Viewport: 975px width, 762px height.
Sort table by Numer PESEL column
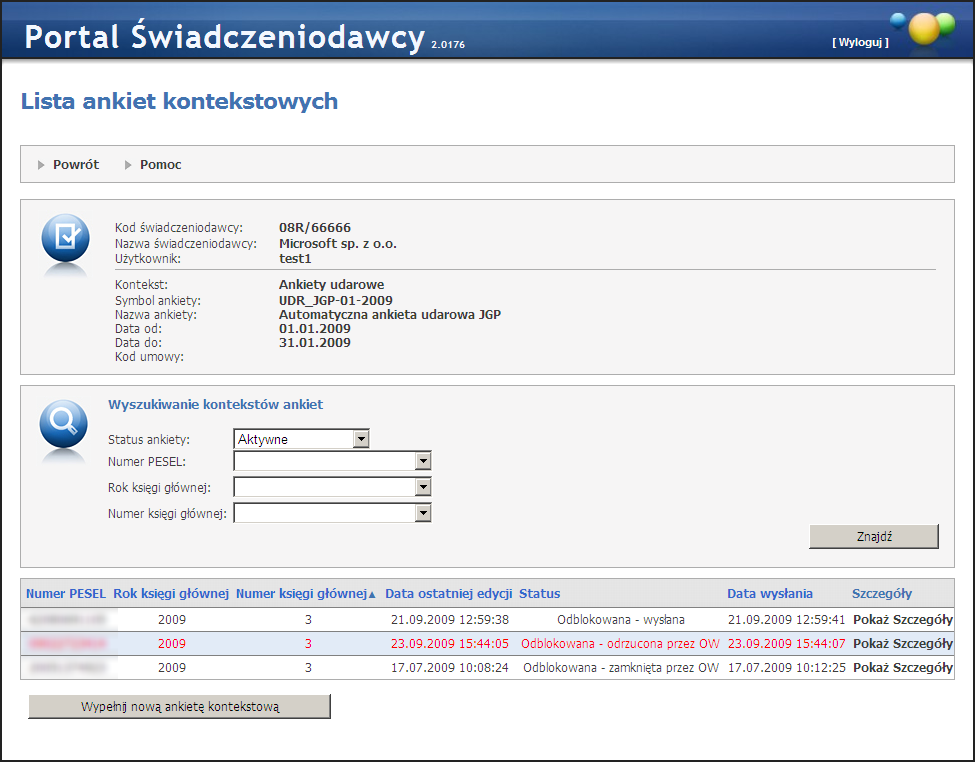pyautogui.click(x=66, y=593)
